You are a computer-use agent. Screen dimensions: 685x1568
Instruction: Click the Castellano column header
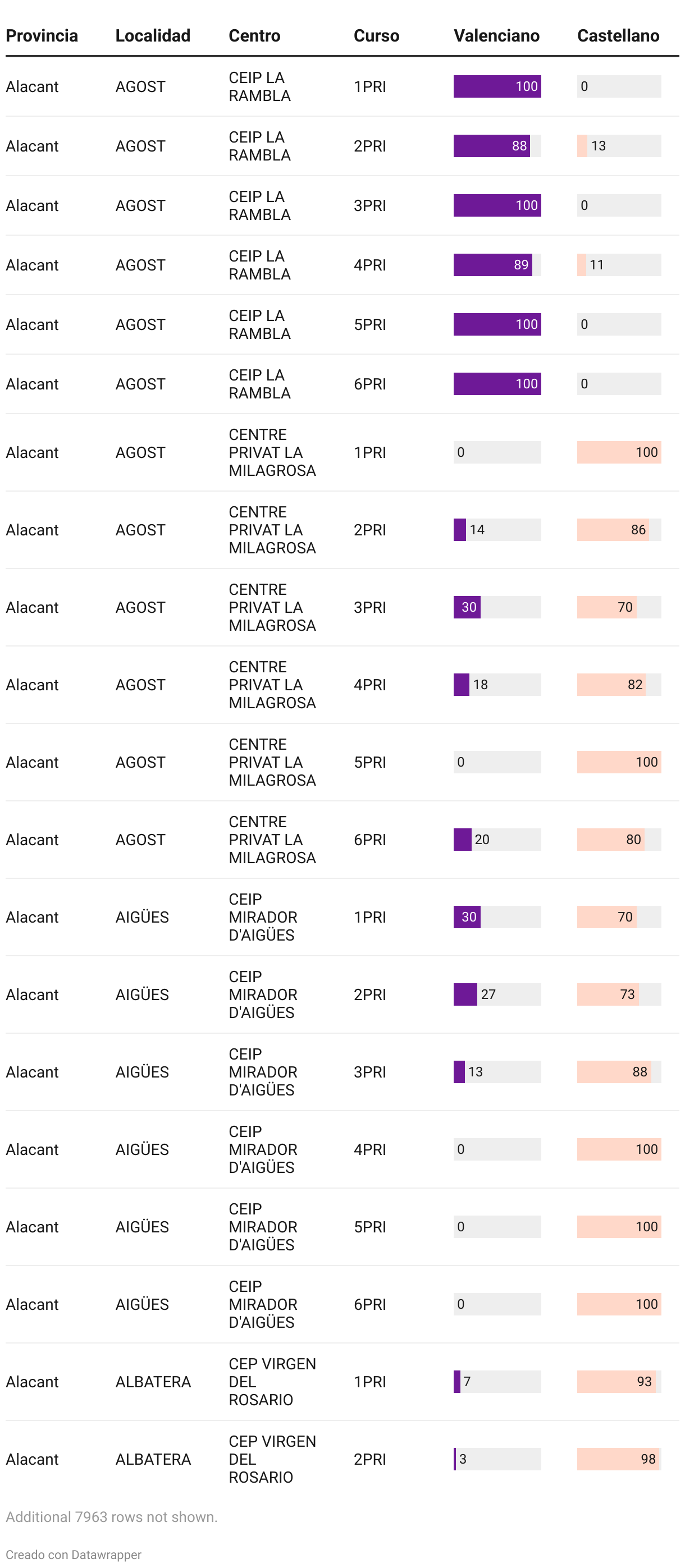618,36
